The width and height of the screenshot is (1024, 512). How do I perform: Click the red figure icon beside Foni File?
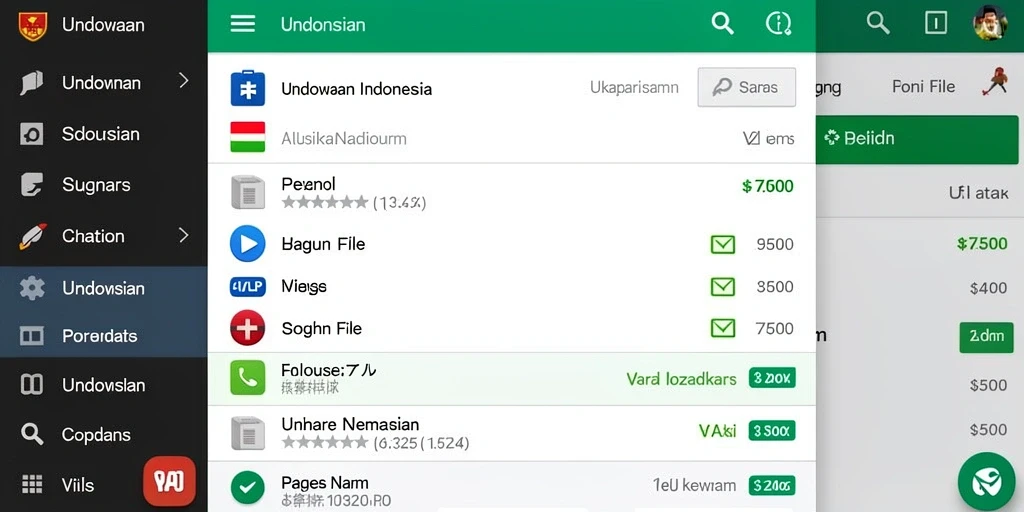pos(995,82)
